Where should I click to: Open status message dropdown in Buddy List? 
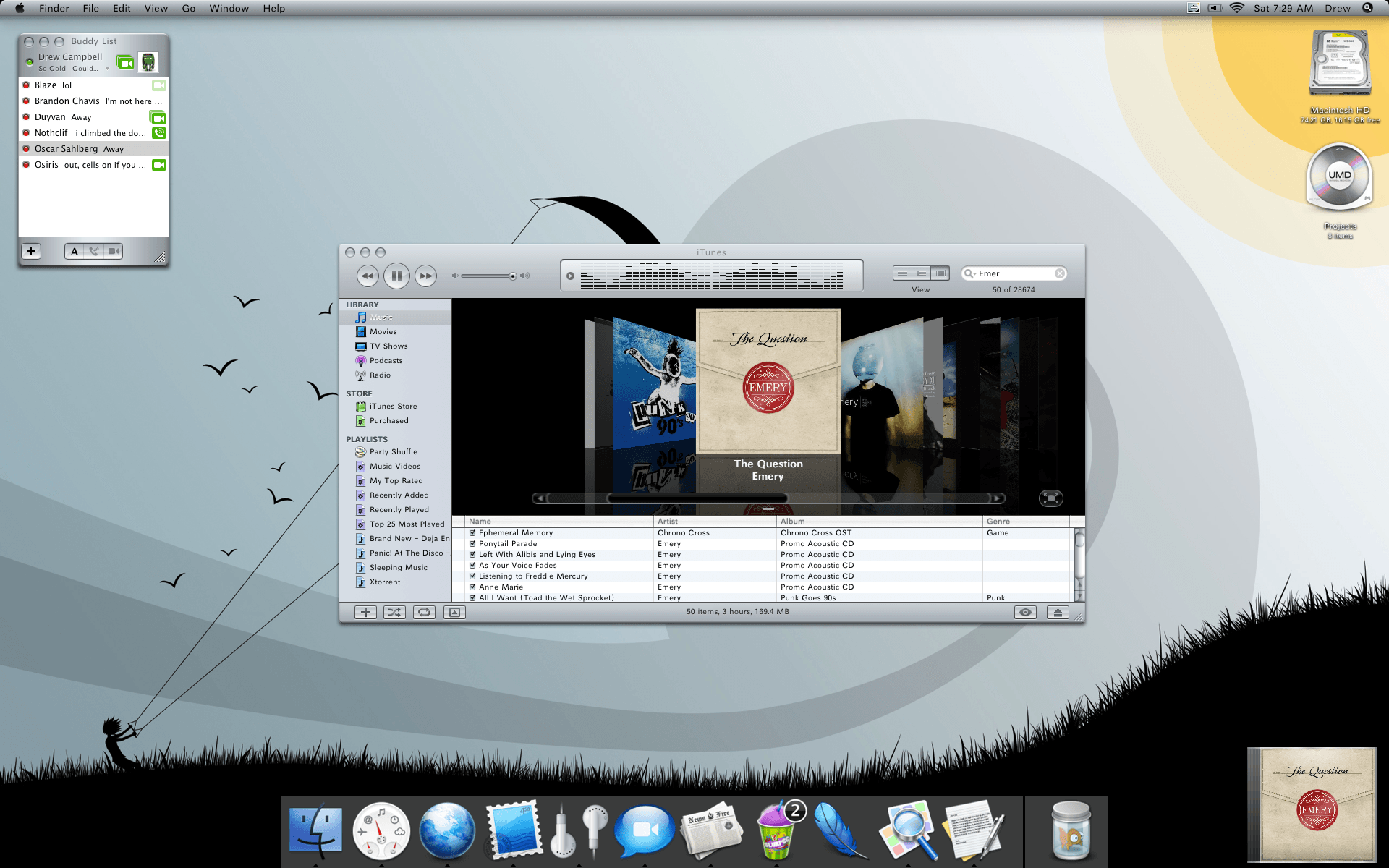click(107, 69)
